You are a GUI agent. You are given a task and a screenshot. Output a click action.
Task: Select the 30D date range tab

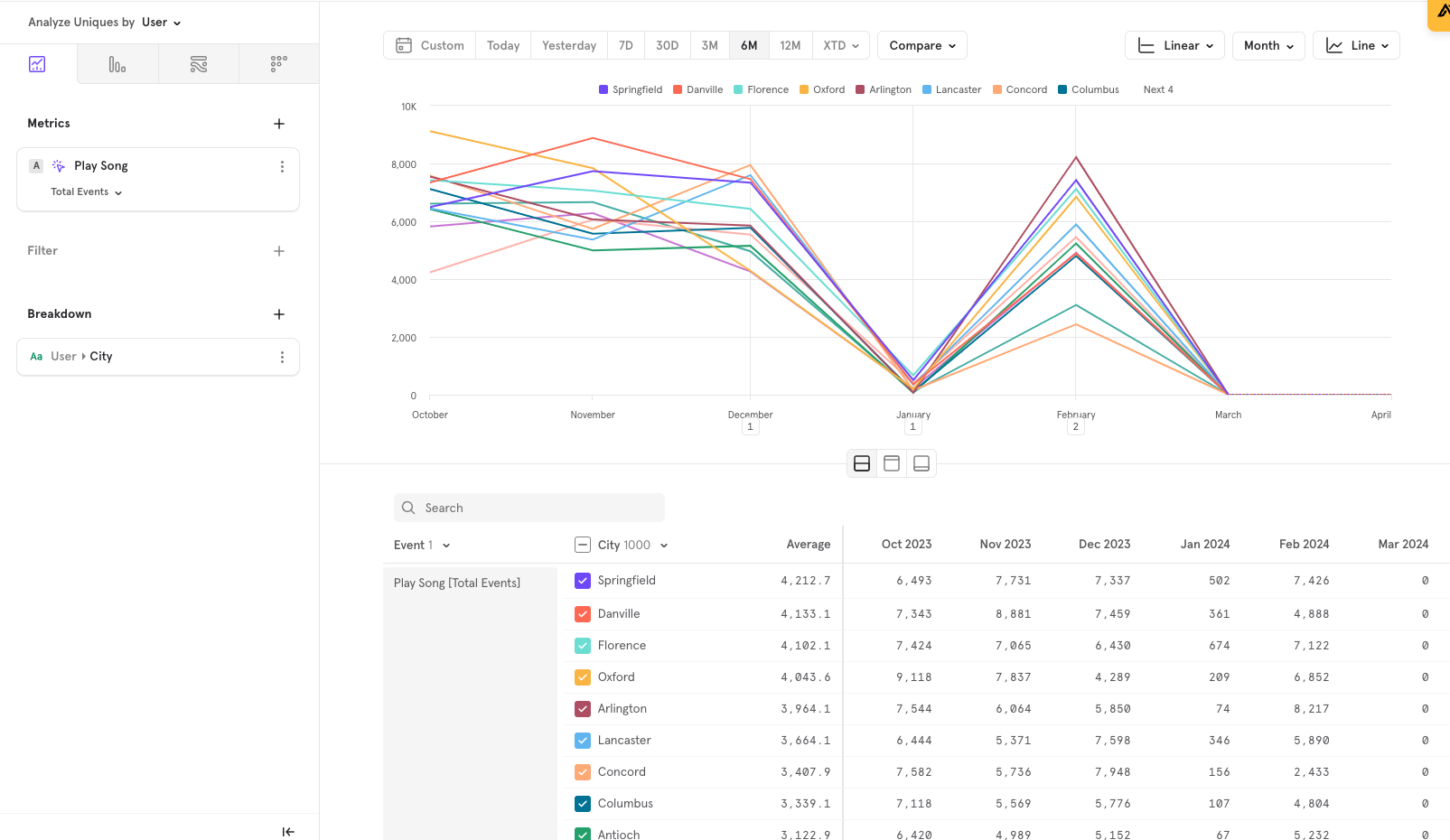(x=667, y=46)
